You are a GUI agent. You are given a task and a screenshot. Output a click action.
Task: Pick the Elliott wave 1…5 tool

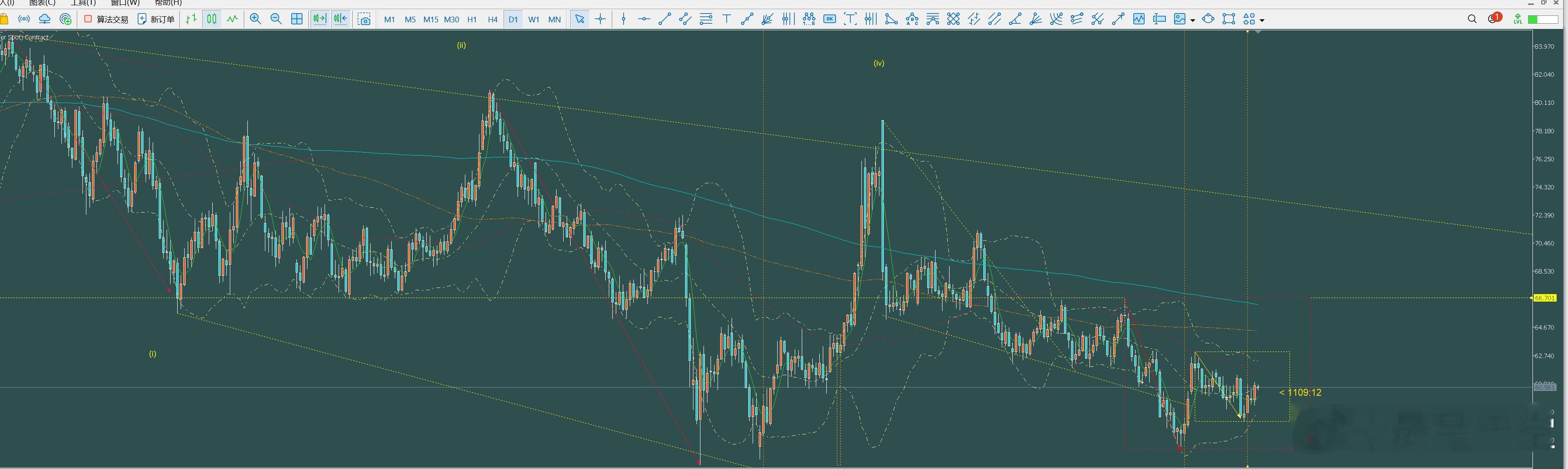pyautogui.click(x=809, y=19)
